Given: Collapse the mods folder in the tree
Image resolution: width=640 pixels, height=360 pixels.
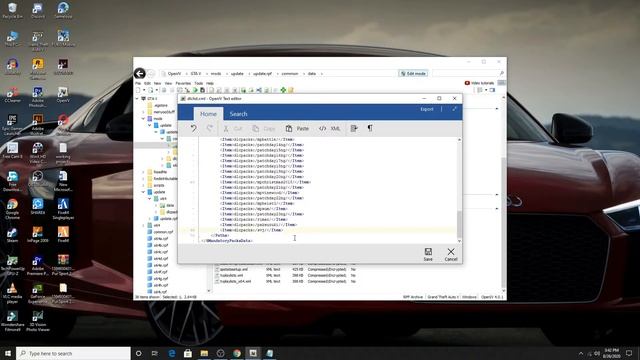Looking at the screenshot, I should pos(143,119).
